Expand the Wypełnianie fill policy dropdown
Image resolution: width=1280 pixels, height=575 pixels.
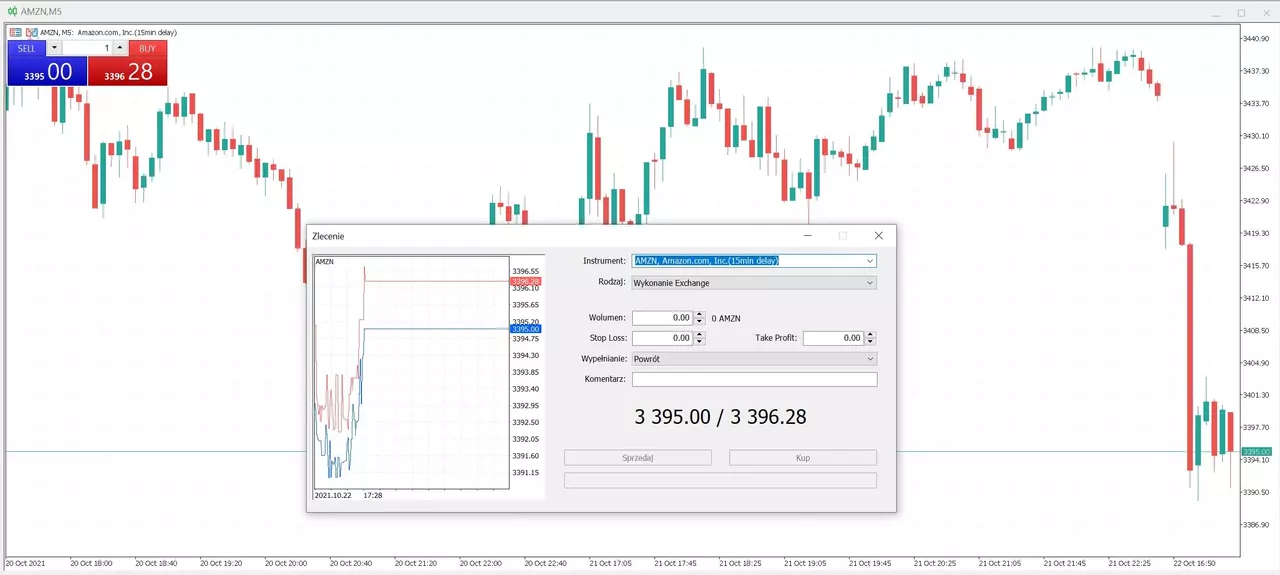click(x=870, y=359)
